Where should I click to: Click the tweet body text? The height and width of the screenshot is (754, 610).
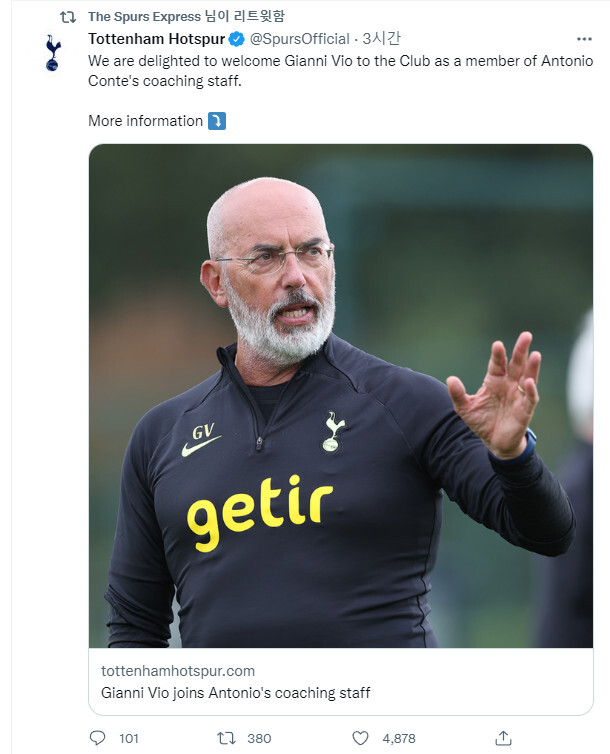[340, 70]
